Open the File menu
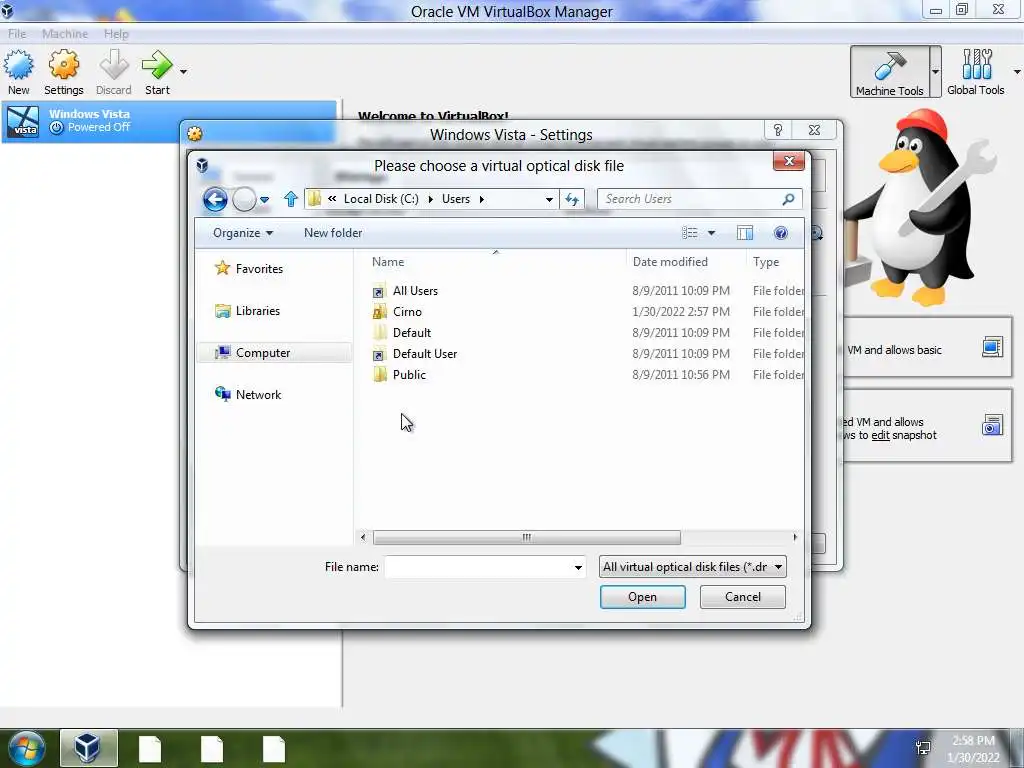The height and width of the screenshot is (768, 1024). pos(17,33)
